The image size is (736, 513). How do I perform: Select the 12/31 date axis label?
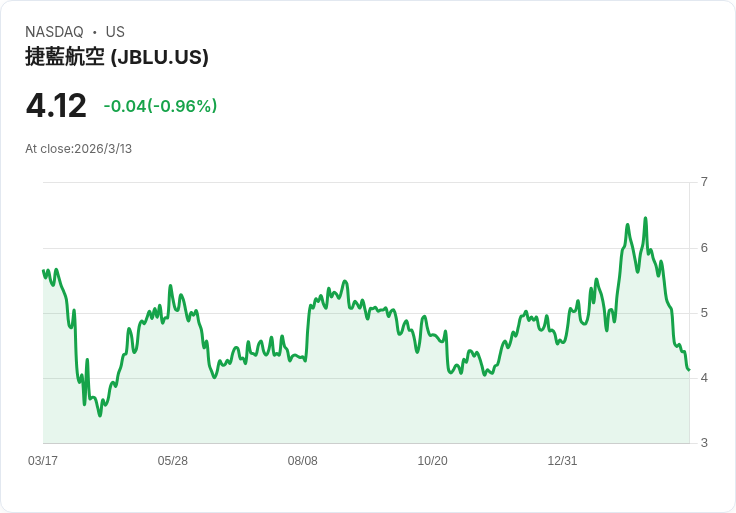562,461
